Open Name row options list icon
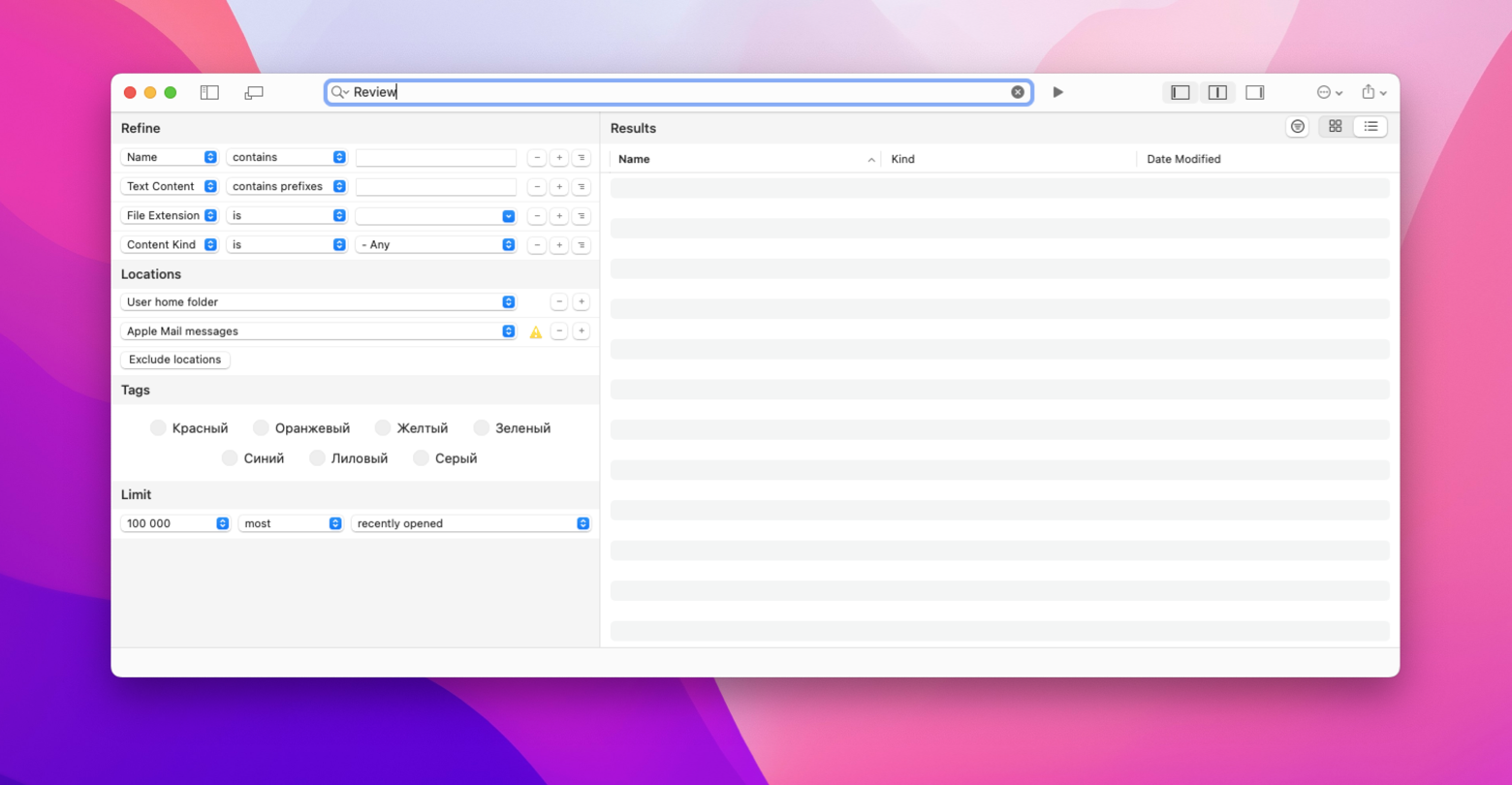The height and width of the screenshot is (785, 1512). point(582,157)
